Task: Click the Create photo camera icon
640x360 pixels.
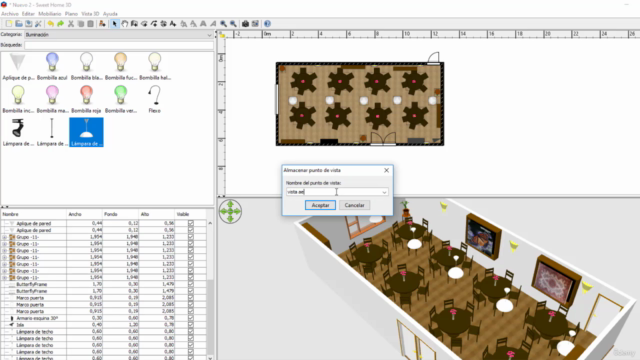Action: coord(245,24)
